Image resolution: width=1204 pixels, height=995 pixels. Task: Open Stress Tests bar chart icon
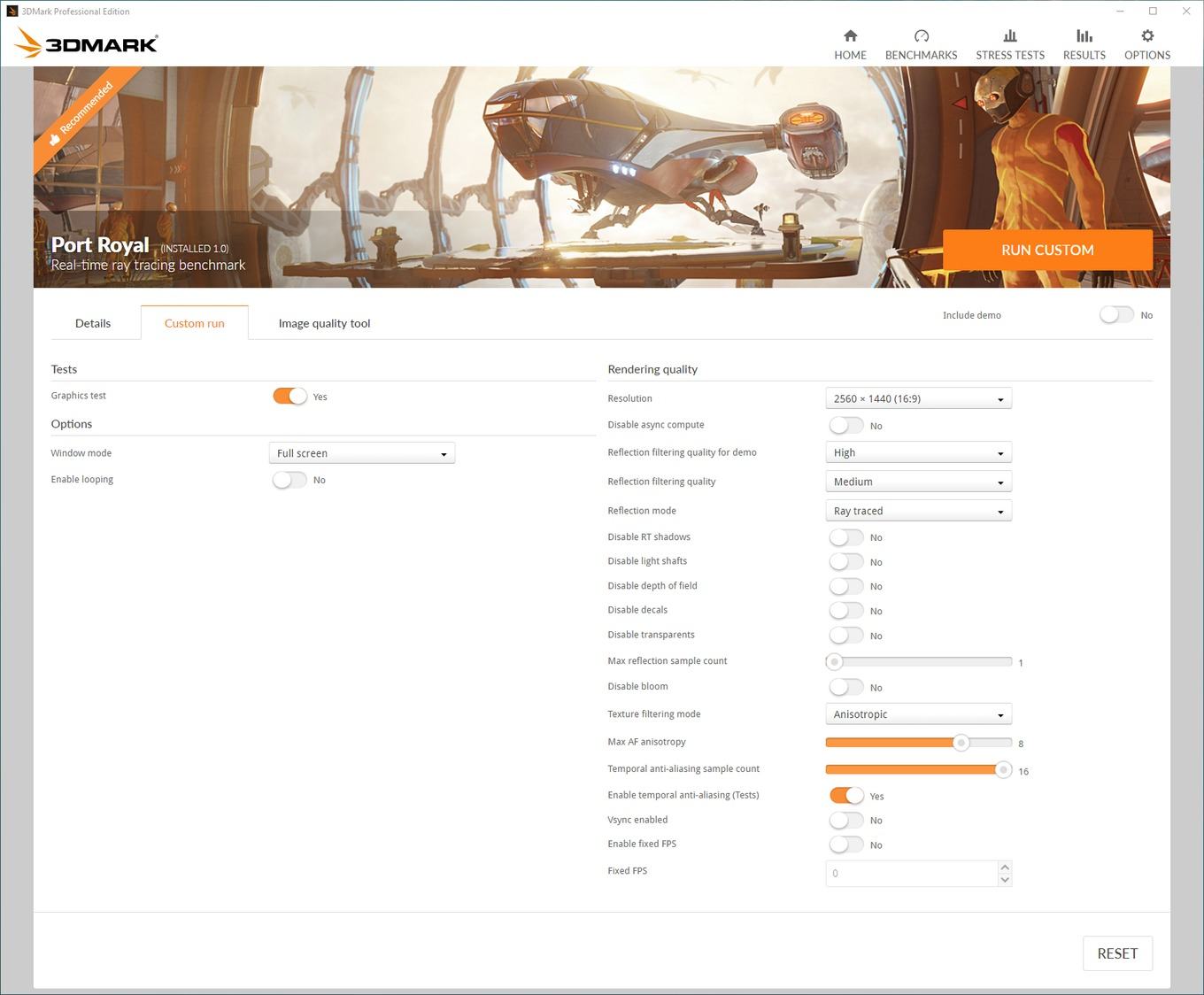[1010, 35]
